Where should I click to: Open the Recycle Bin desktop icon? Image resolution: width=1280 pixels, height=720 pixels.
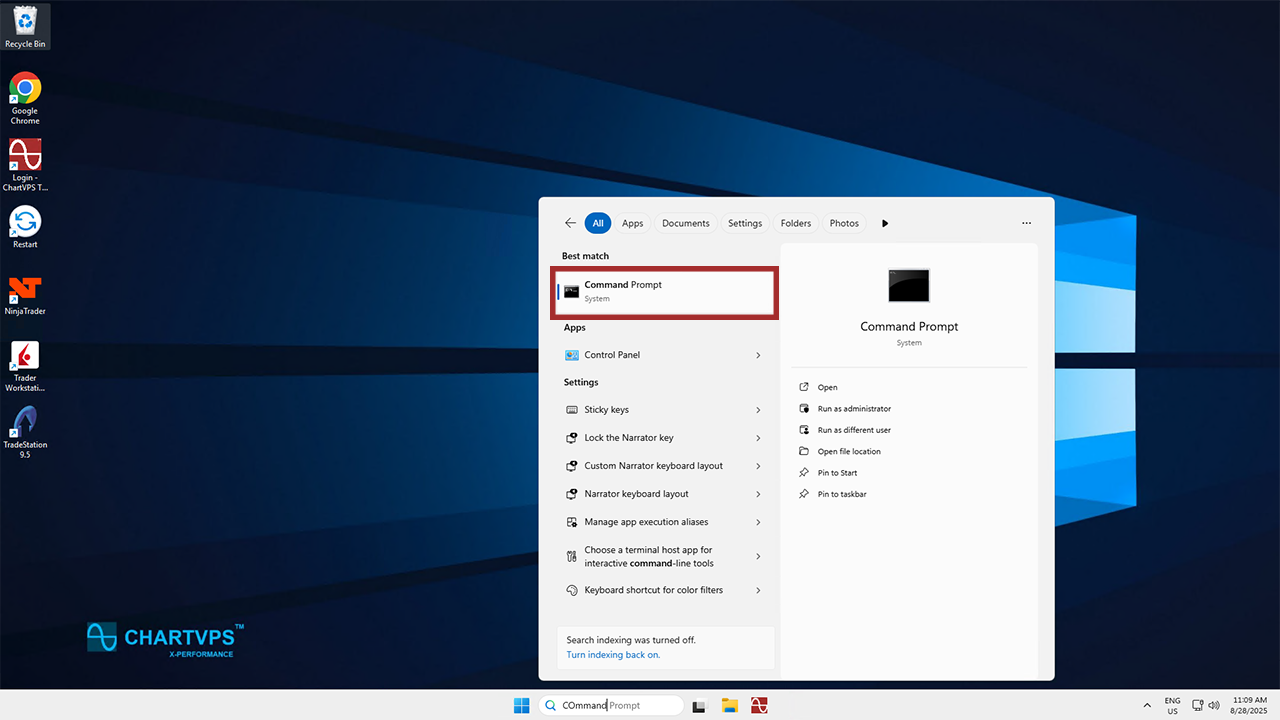pyautogui.click(x=25, y=25)
